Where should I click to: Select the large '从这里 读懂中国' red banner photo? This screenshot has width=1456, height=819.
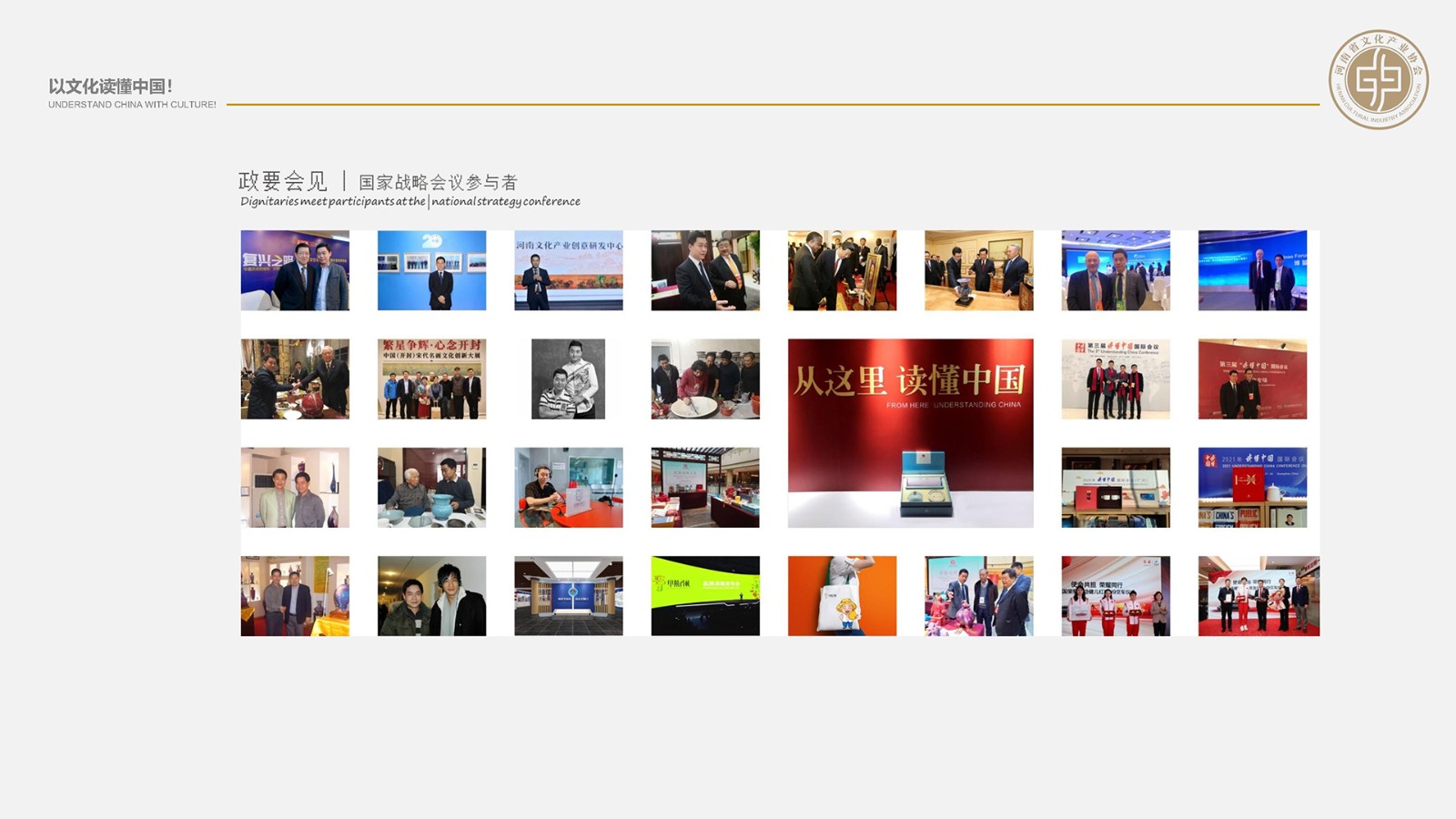point(910,382)
